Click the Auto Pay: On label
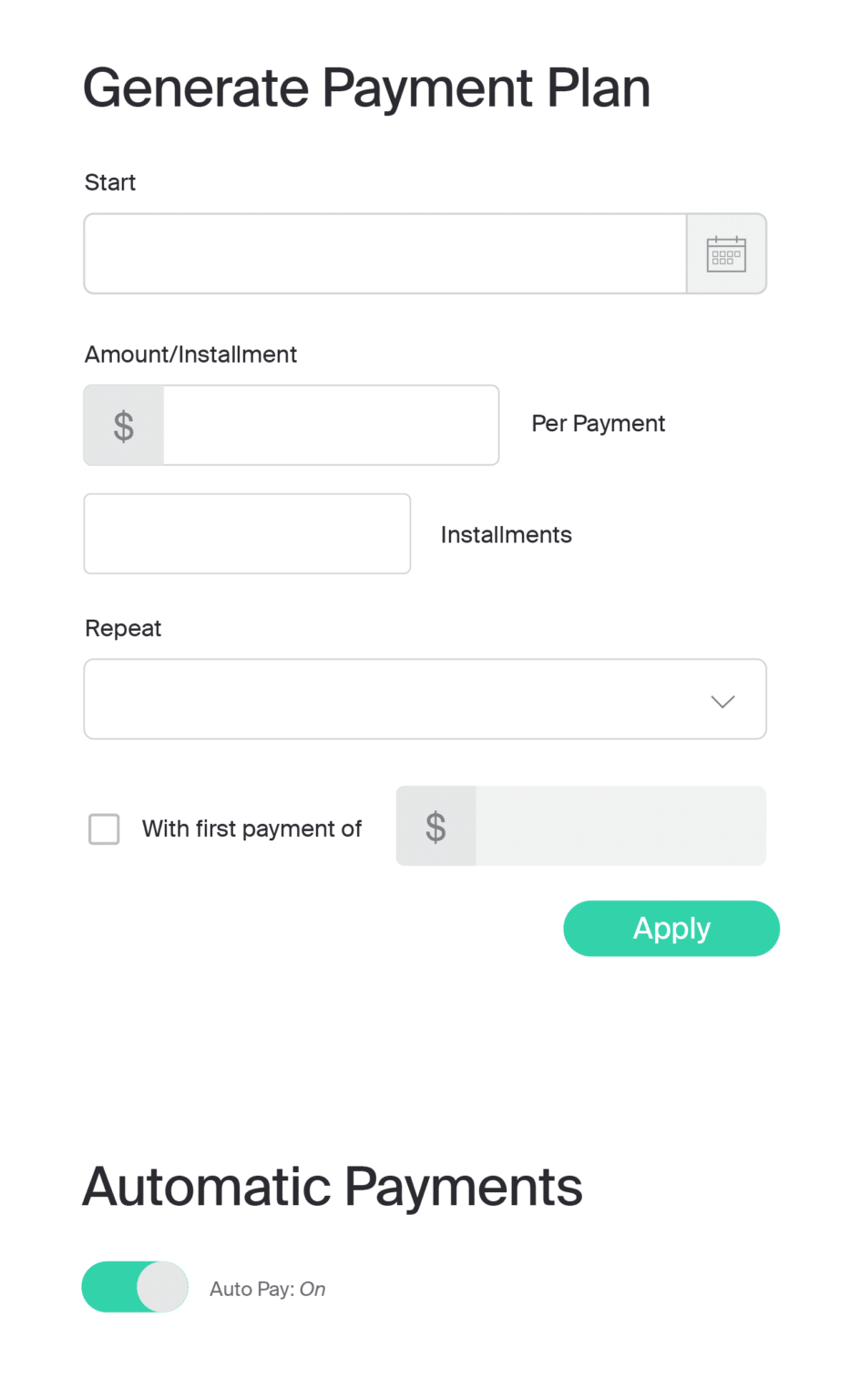Viewport: 850px width, 1400px height. tap(267, 1288)
